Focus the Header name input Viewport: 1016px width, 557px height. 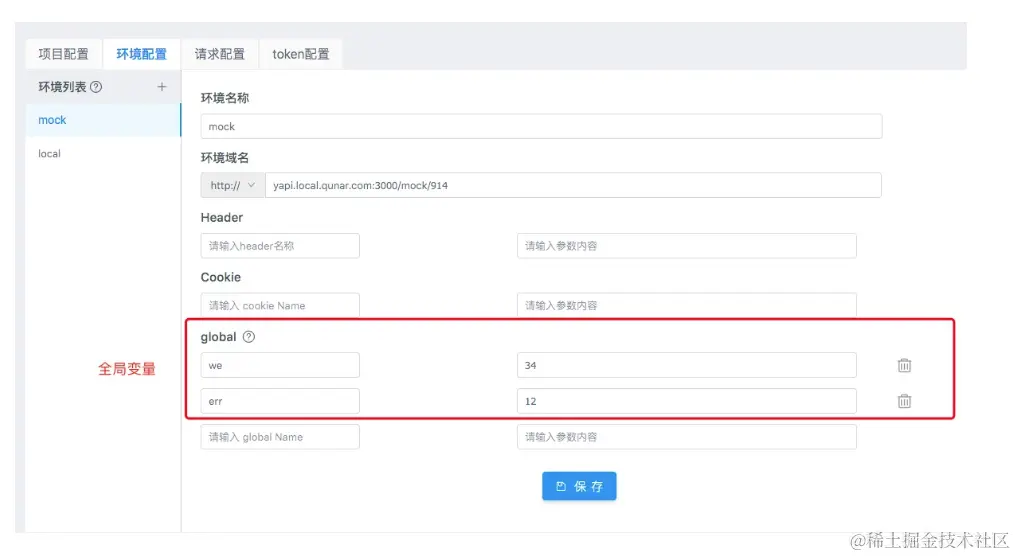tap(280, 246)
